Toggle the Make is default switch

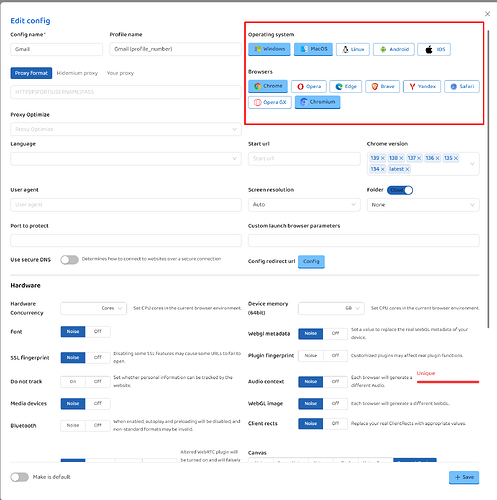[x=19, y=477]
